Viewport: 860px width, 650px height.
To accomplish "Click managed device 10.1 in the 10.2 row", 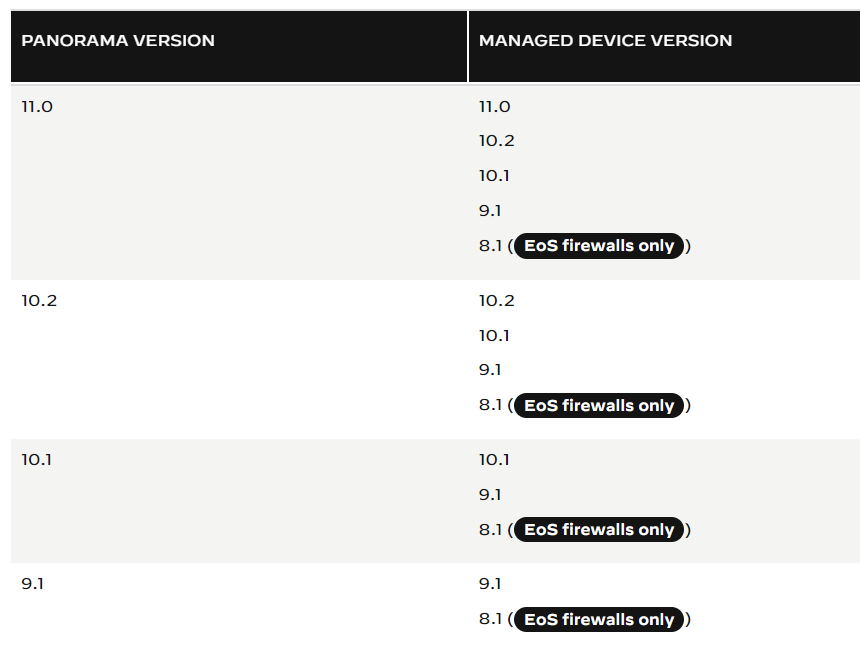I will pyautogui.click(x=494, y=336).
